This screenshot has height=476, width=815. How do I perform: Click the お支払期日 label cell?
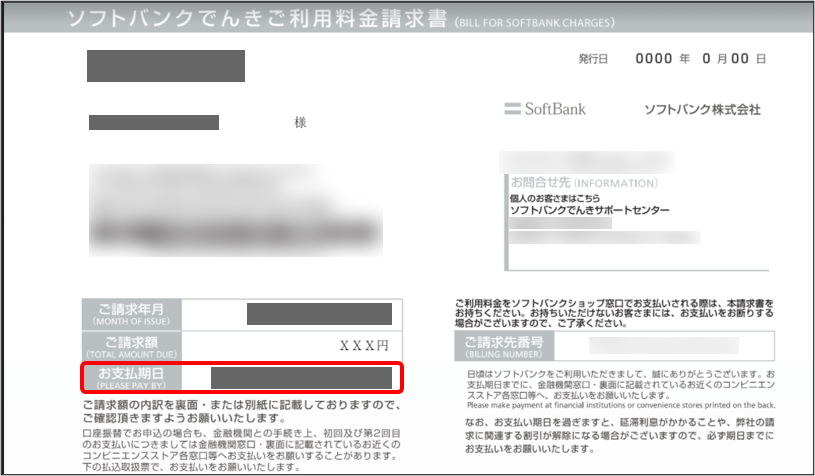(132, 378)
